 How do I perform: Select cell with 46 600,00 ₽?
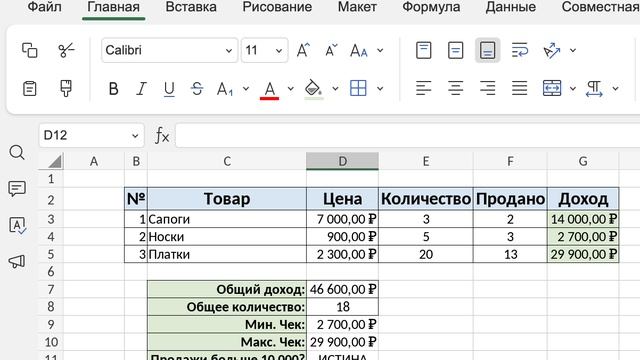(342, 289)
